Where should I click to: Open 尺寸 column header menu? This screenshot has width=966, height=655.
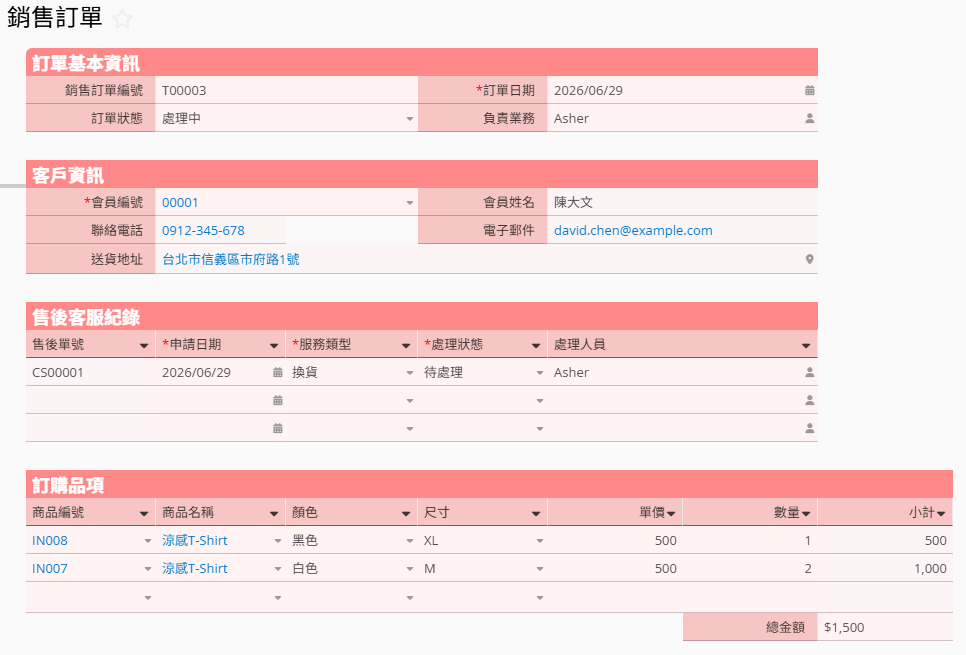pos(536,513)
